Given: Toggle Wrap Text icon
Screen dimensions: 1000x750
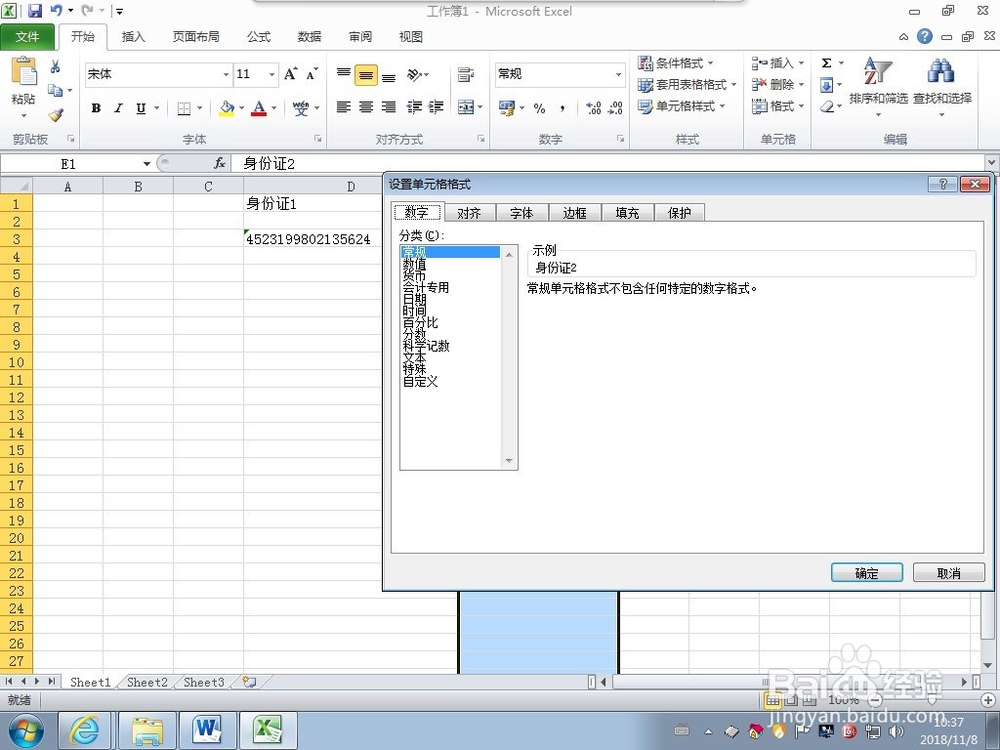Looking at the screenshot, I should pyautogui.click(x=466, y=75).
